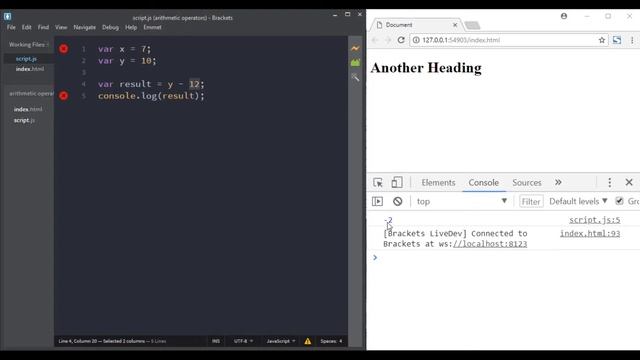Click the -2 console output value

click(x=388, y=220)
